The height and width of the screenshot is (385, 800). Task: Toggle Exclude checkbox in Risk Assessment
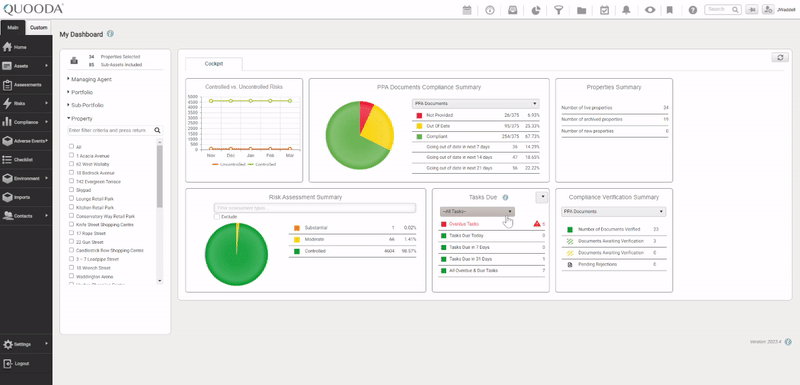217,217
